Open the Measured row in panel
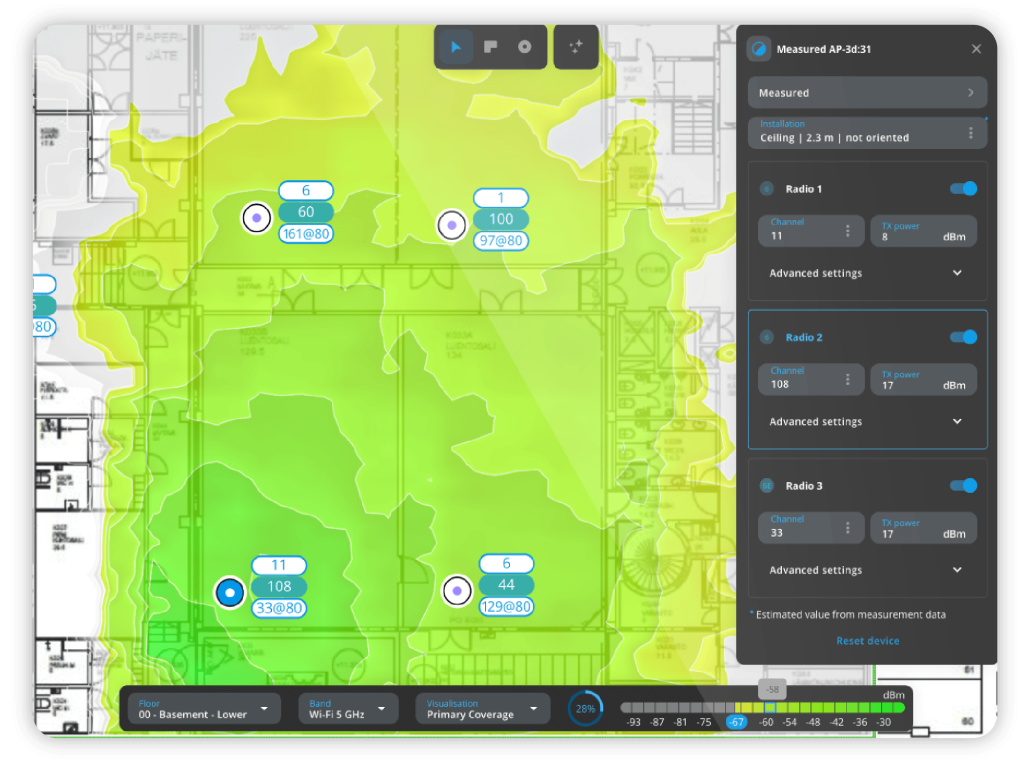 (867, 93)
